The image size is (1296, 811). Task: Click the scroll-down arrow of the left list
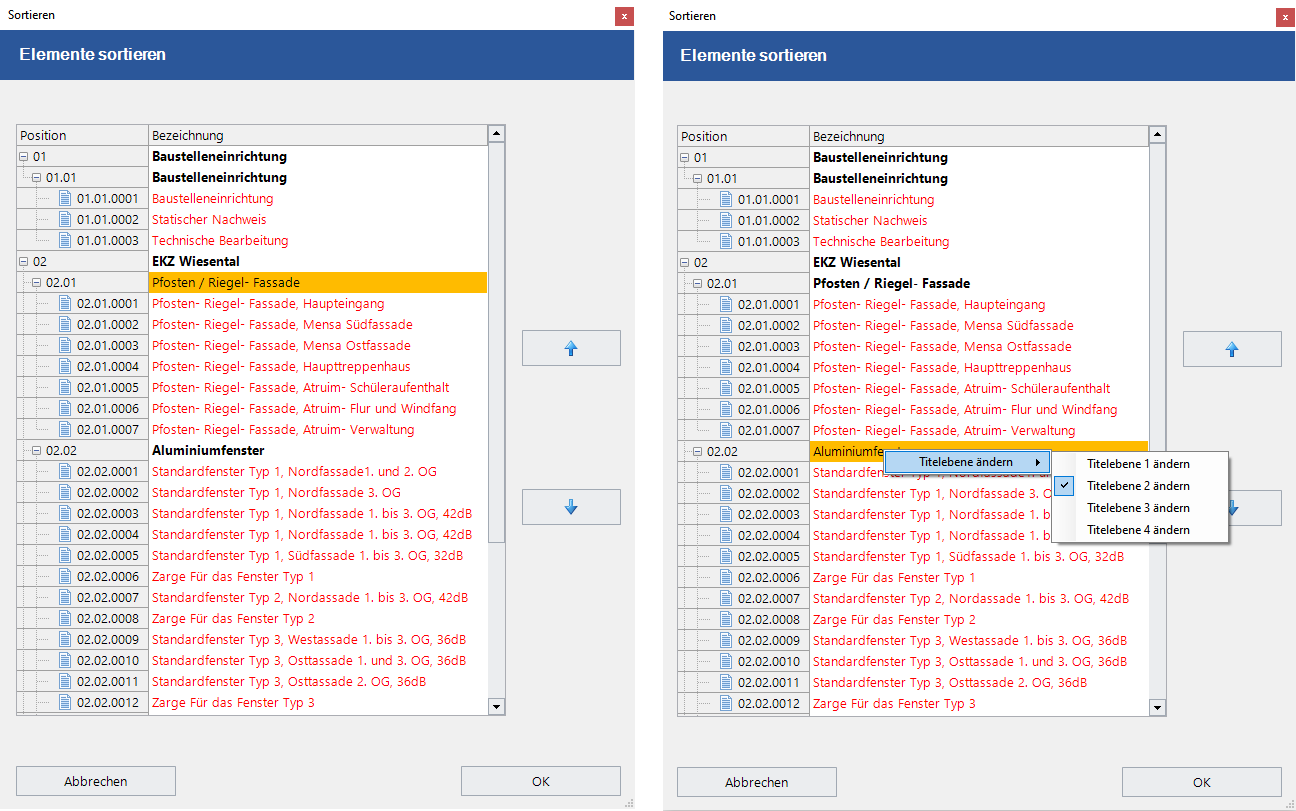click(x=496, y=706)
